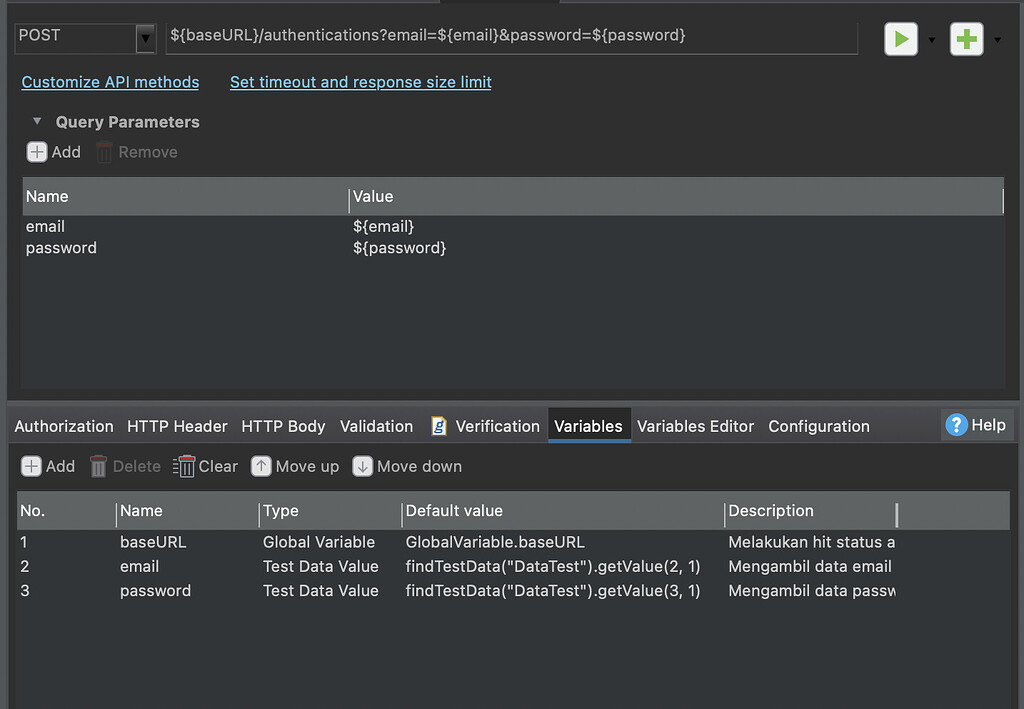Move selected variable up

[x=261, y=466]
